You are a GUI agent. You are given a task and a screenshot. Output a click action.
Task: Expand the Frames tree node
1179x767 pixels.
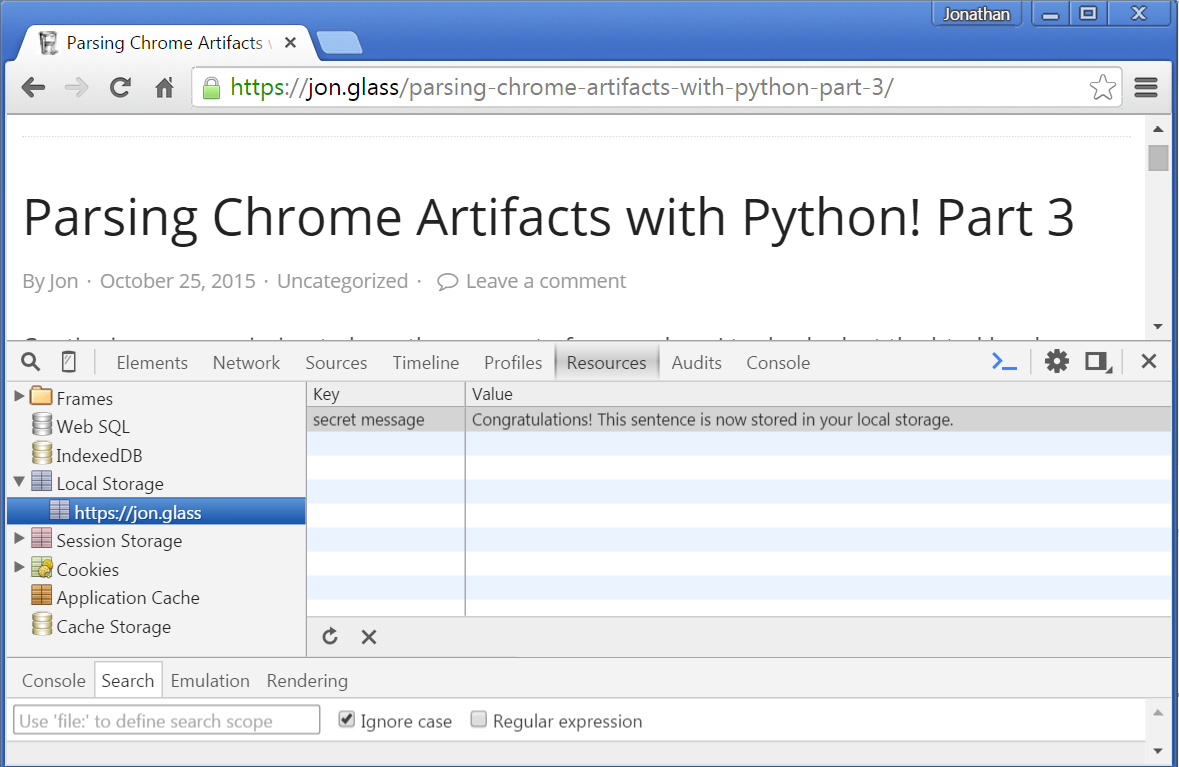point(20,396)
